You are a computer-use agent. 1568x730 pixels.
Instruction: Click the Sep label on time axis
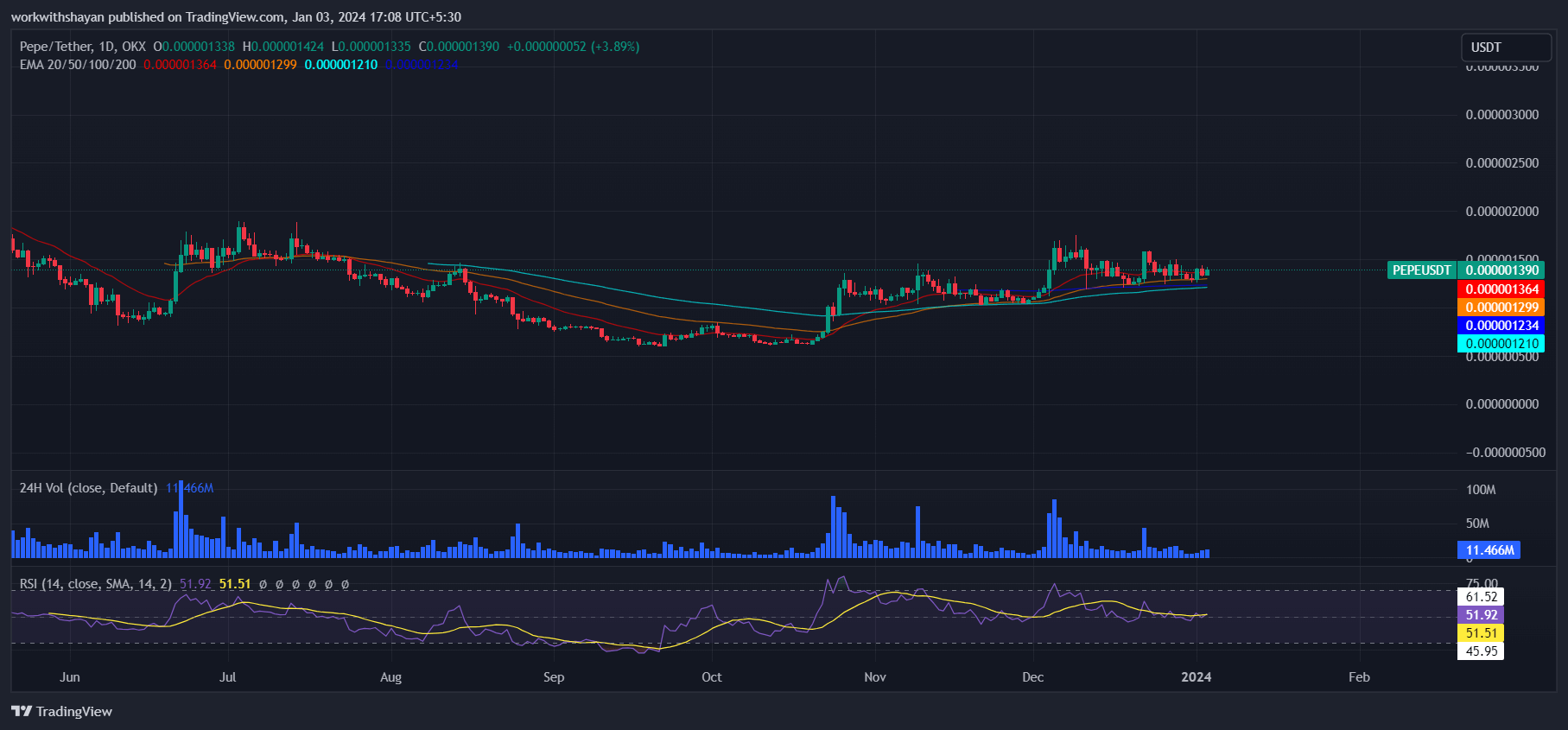pos(554,676)
